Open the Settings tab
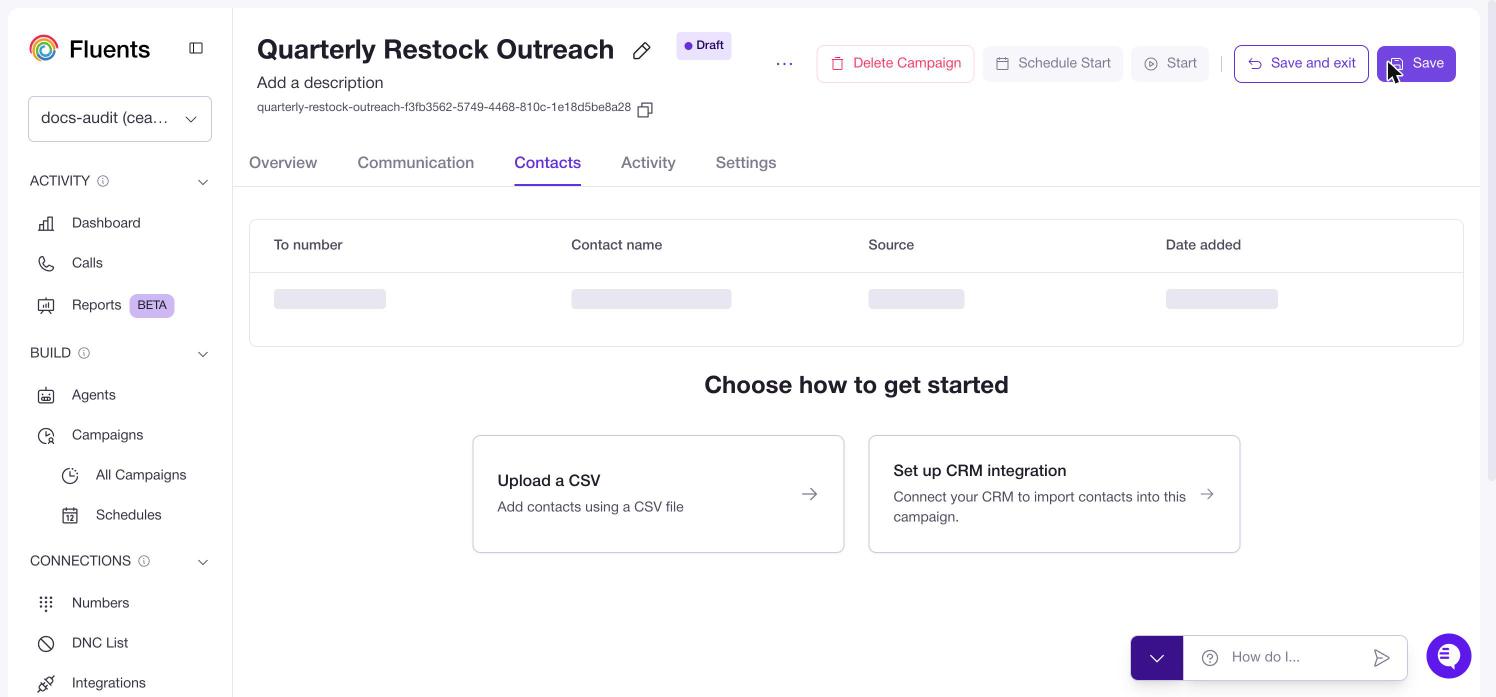 [x=746, y=162]
